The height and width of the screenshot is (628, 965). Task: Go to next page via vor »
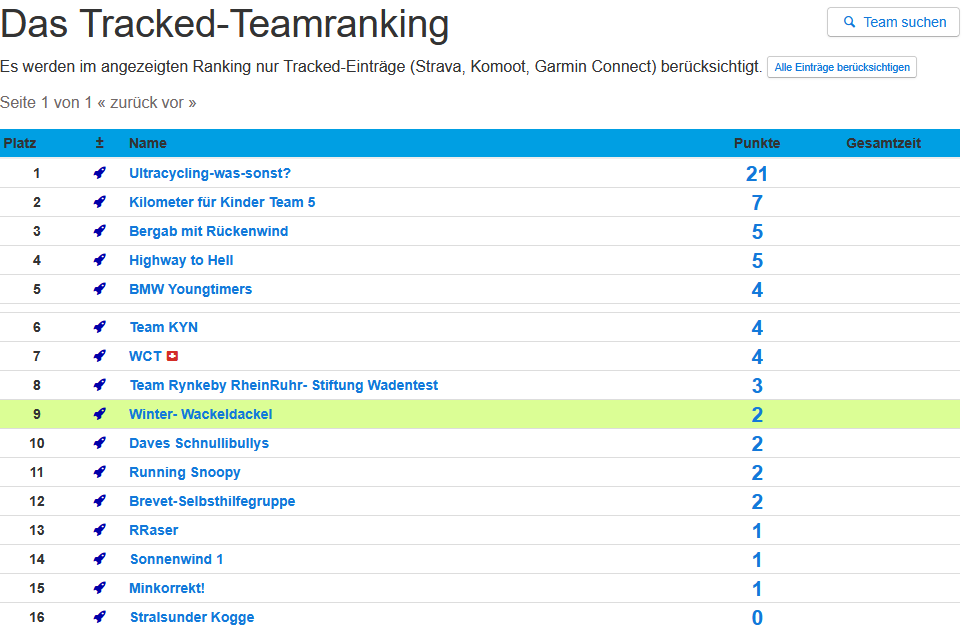(x=185, y=102)
